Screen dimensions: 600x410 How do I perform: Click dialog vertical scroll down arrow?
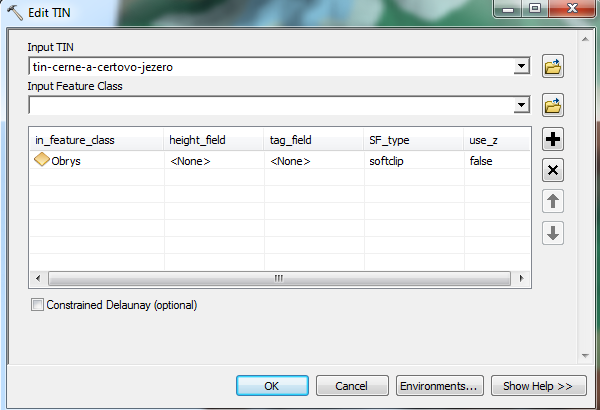click(x=585, y=356)
